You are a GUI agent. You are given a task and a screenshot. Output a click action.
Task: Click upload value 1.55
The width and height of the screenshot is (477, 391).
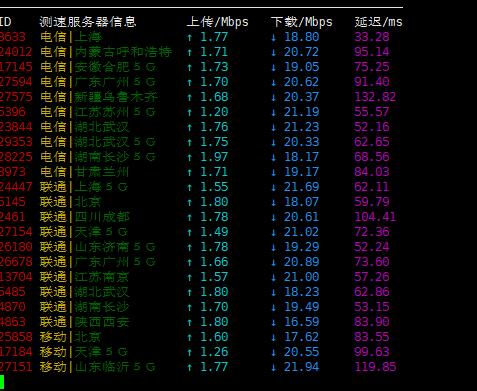214,187
